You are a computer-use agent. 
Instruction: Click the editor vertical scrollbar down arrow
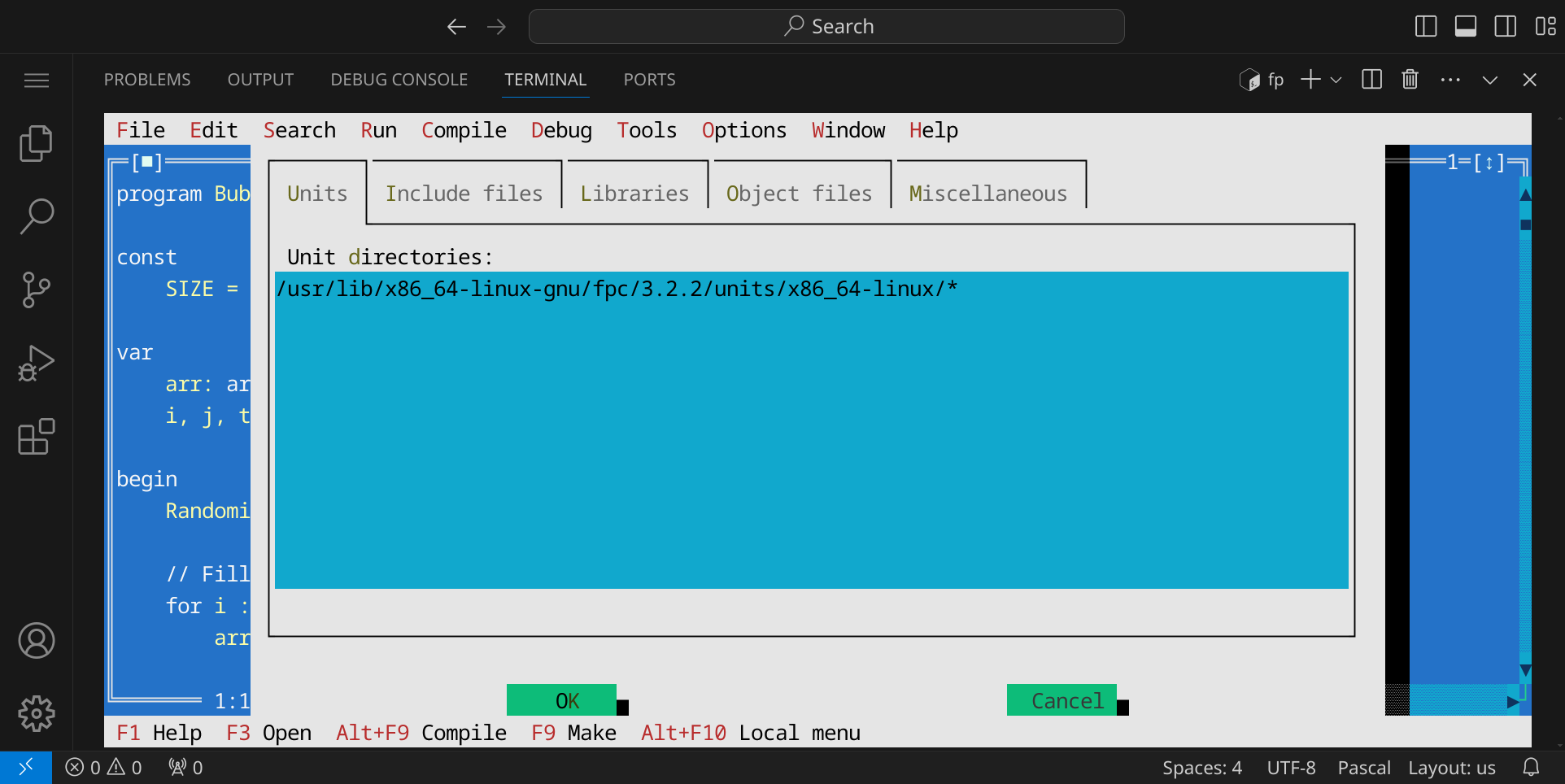(1525, 671)
